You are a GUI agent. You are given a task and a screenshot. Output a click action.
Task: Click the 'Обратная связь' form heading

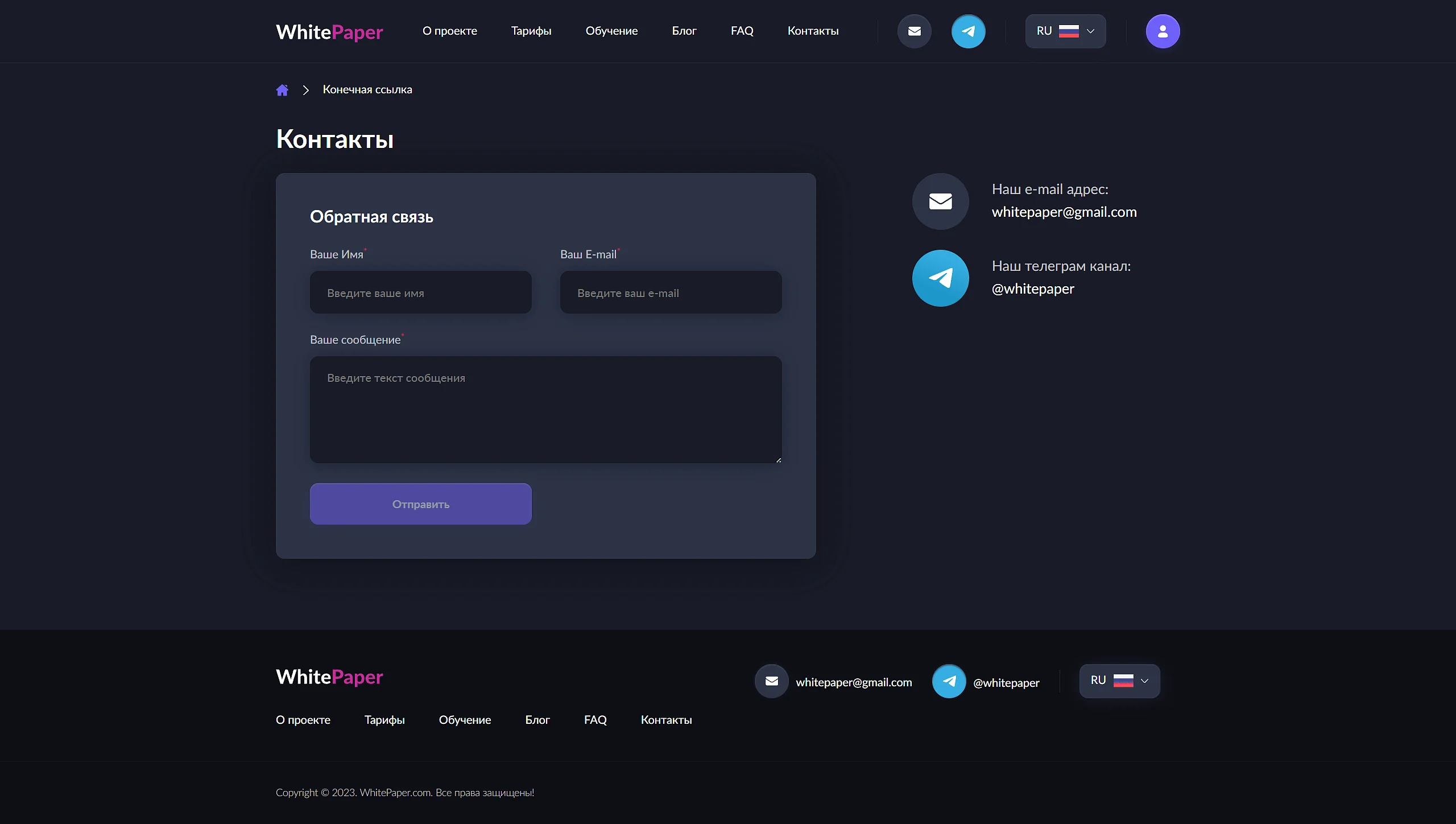pos(371,217)
